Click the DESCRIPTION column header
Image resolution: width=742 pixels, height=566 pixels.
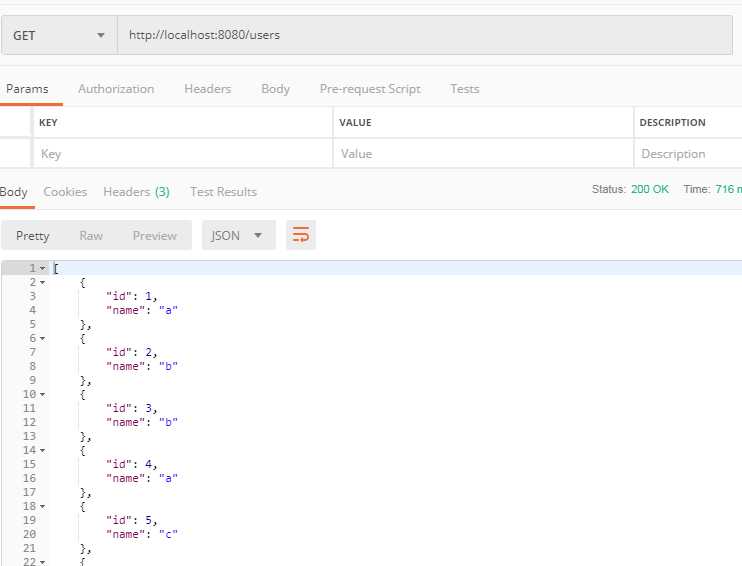(672, 123)
